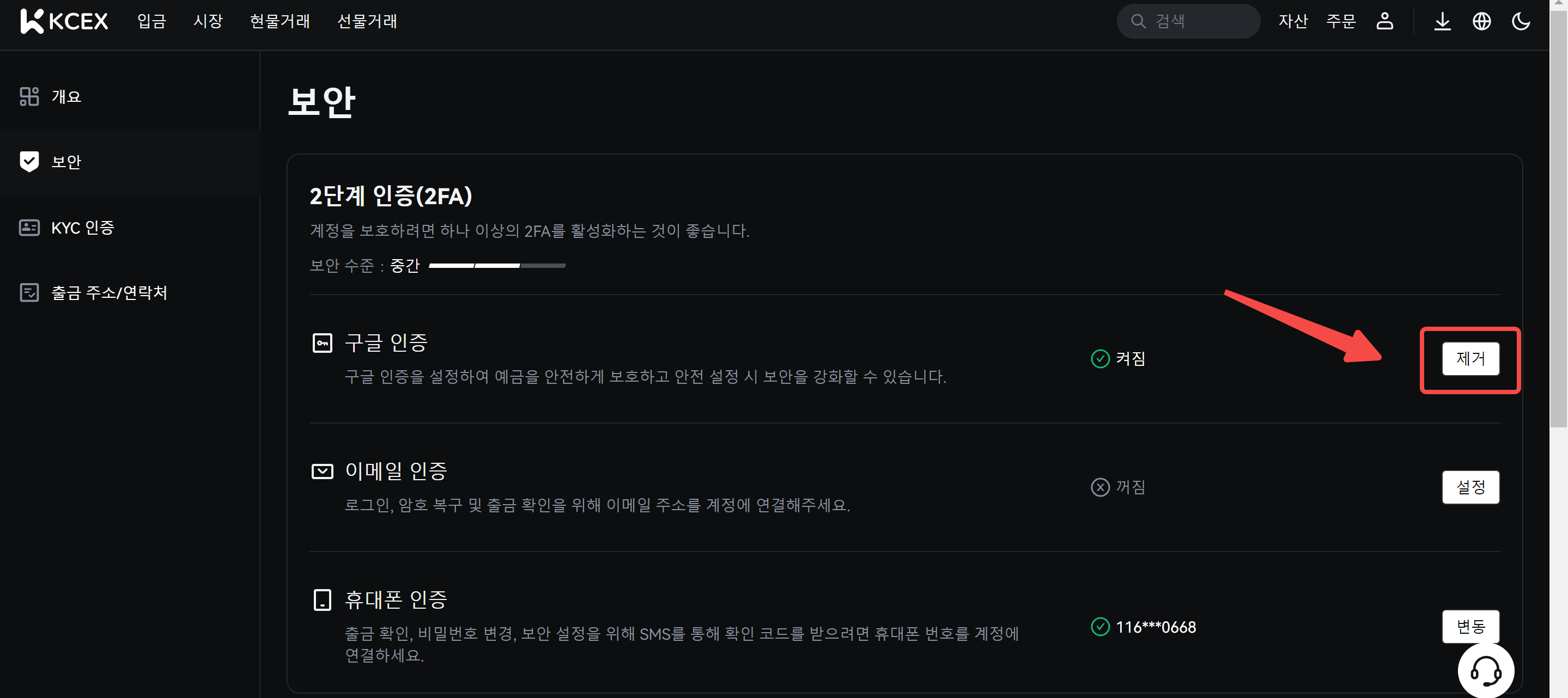Select KYC 인증 in sidebar

82,228
